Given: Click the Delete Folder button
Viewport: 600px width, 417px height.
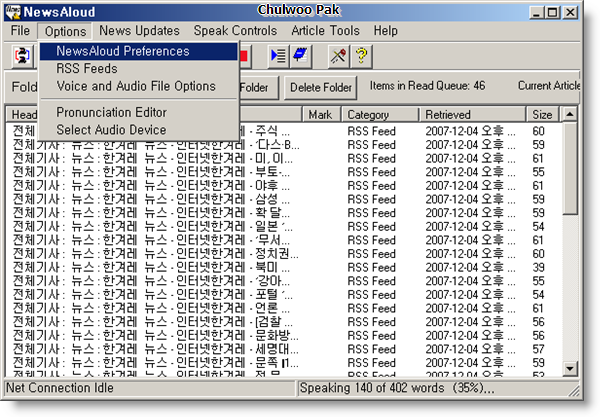Looking at the screenshot, I should [321, 88].
